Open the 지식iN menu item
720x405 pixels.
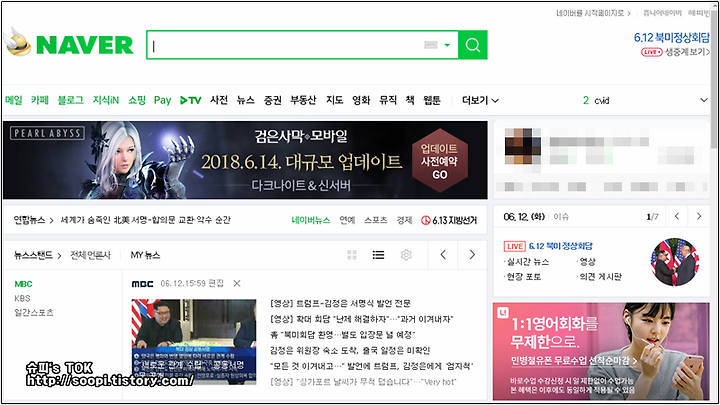coord(106,100)
